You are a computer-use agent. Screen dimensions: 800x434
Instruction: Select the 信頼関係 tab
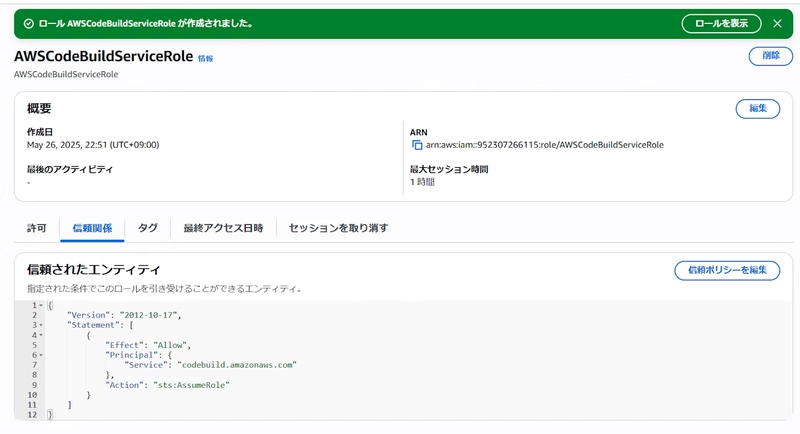pos(92,228)
